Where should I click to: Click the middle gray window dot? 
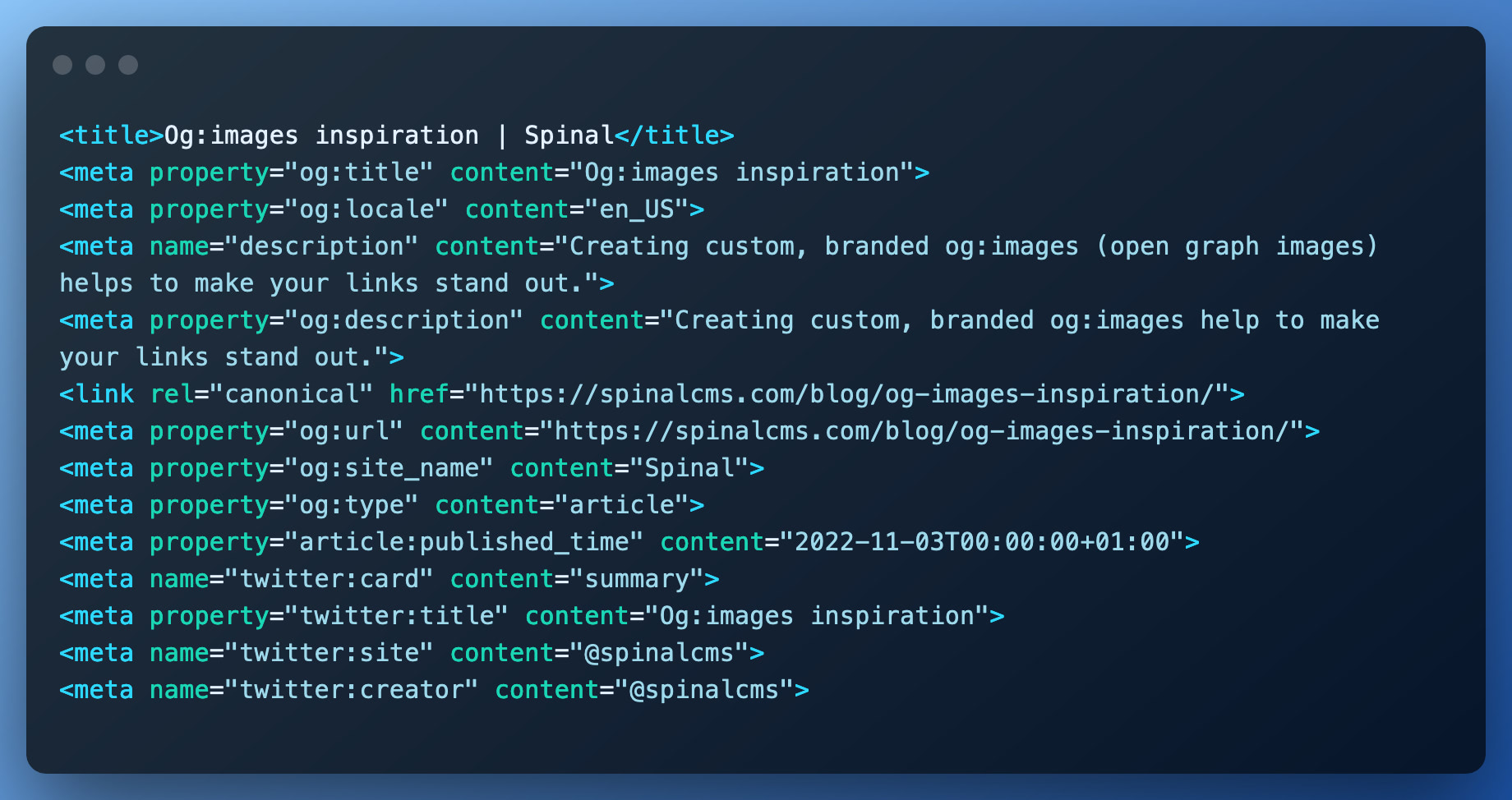(x=95, y=65)
